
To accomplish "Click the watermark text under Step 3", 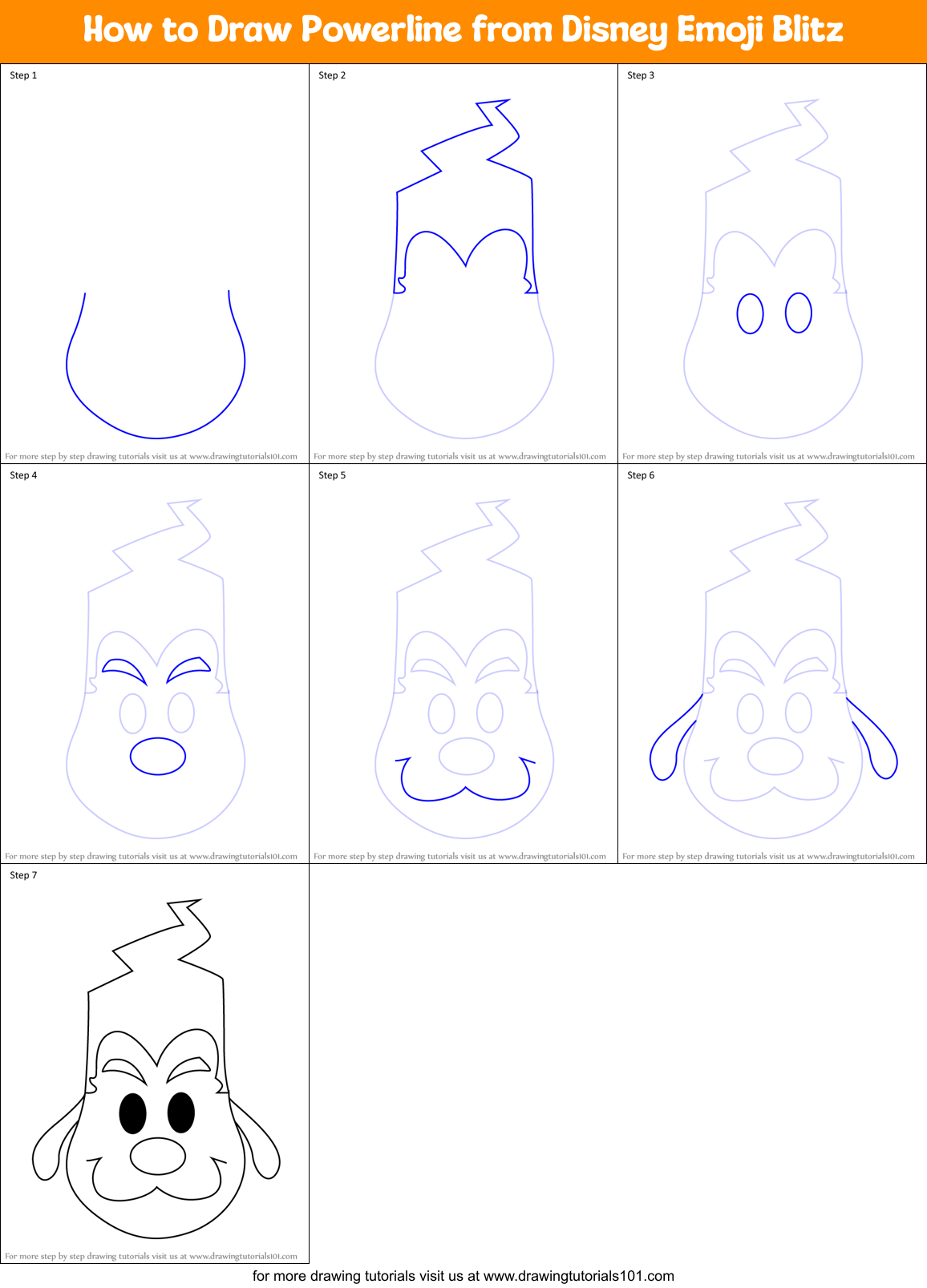I will click(x=768, y=456).
